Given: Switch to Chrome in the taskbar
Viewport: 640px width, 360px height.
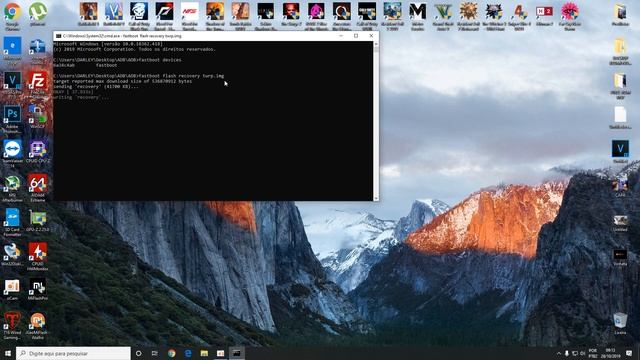Looking at the screenshot, I should tap(171, 353).
